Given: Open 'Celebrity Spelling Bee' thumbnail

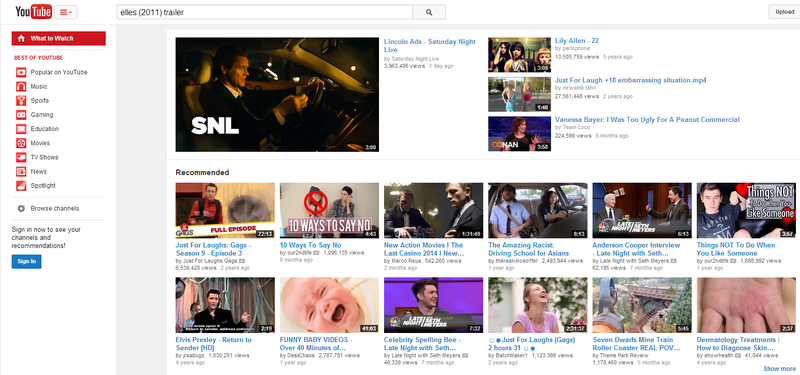Looking at the screenshot, I should [433, 305].
